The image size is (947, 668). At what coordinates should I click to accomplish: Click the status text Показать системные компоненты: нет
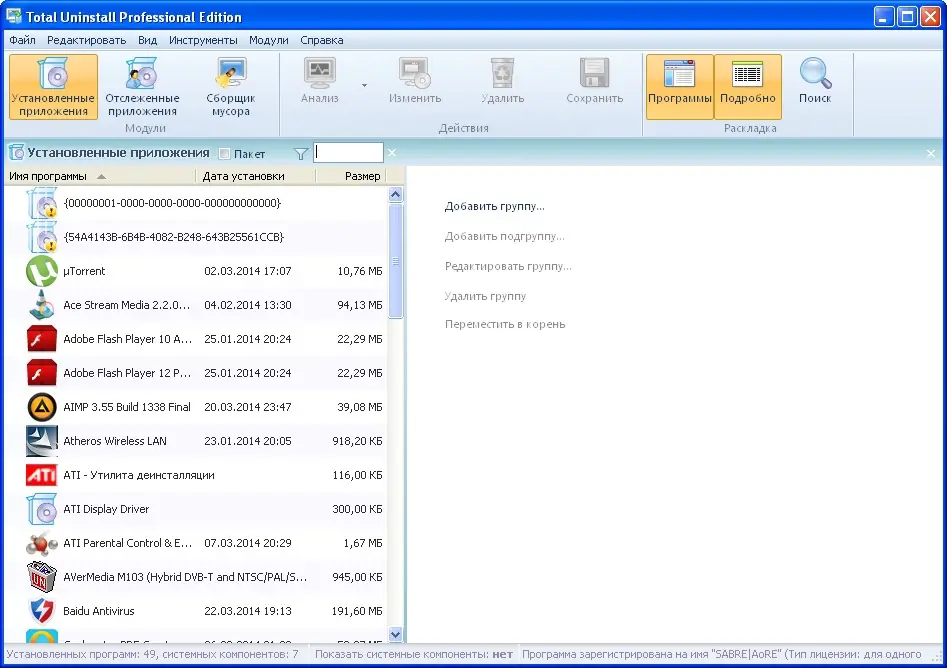414,655
